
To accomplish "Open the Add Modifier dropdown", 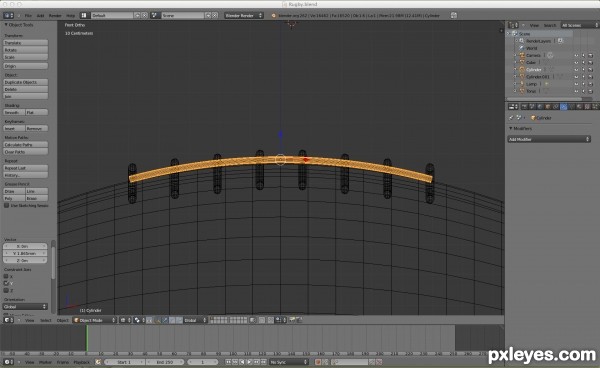I will click(549, 139).
